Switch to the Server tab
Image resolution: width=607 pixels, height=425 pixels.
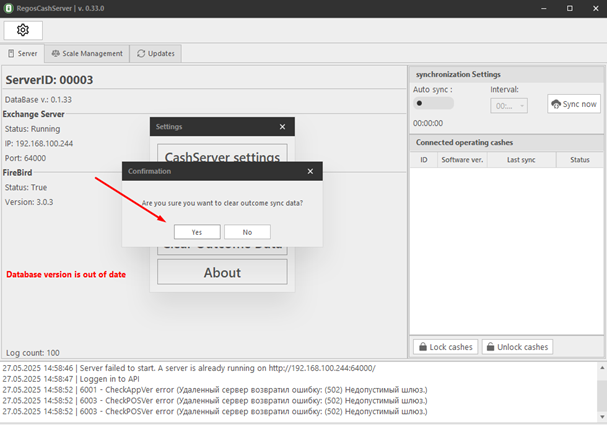tap(23, 53)
